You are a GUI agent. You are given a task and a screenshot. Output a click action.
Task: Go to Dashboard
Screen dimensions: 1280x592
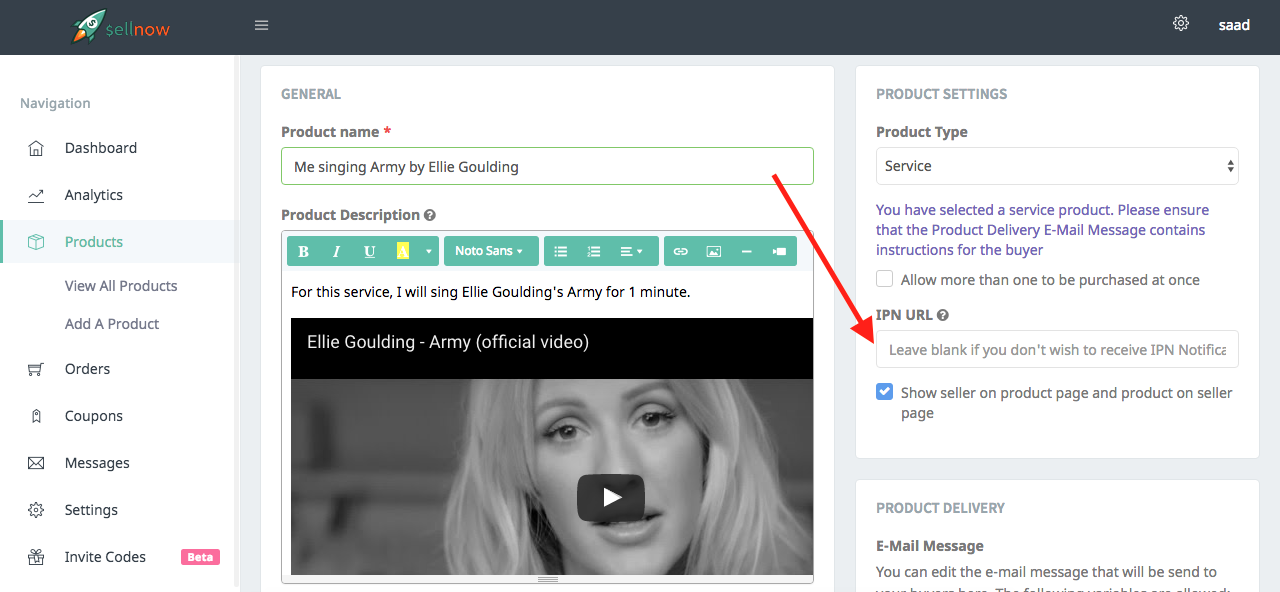pos(101,148)
